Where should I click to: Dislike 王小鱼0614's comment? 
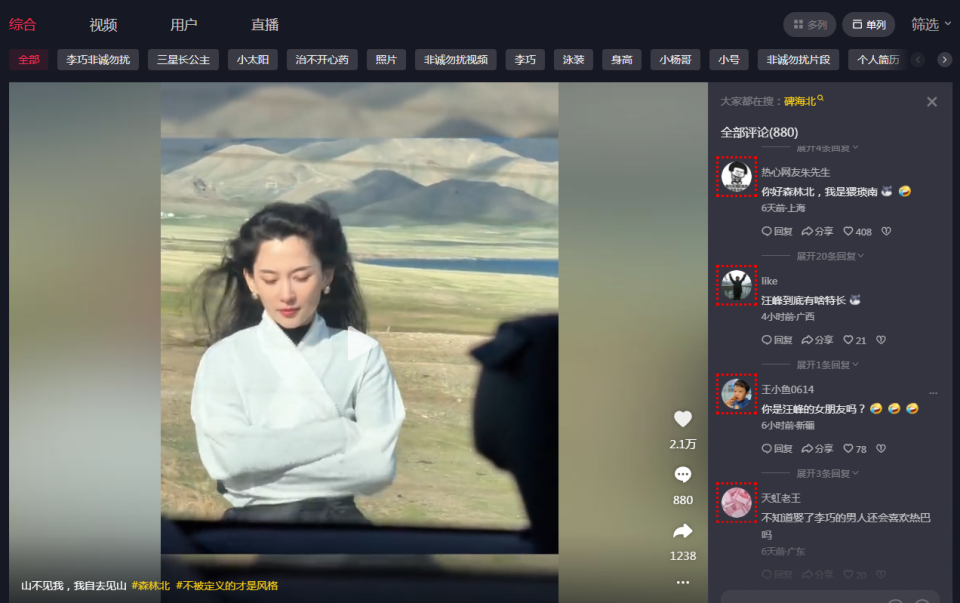[881, 449]
